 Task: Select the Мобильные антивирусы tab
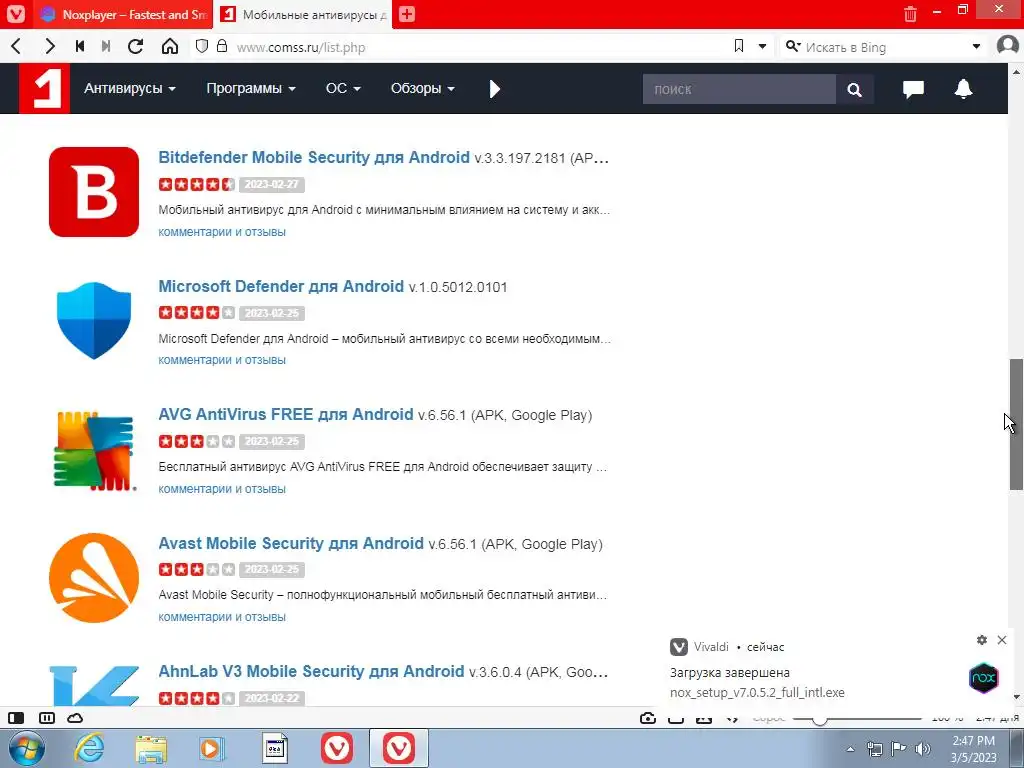coord(304,14)
